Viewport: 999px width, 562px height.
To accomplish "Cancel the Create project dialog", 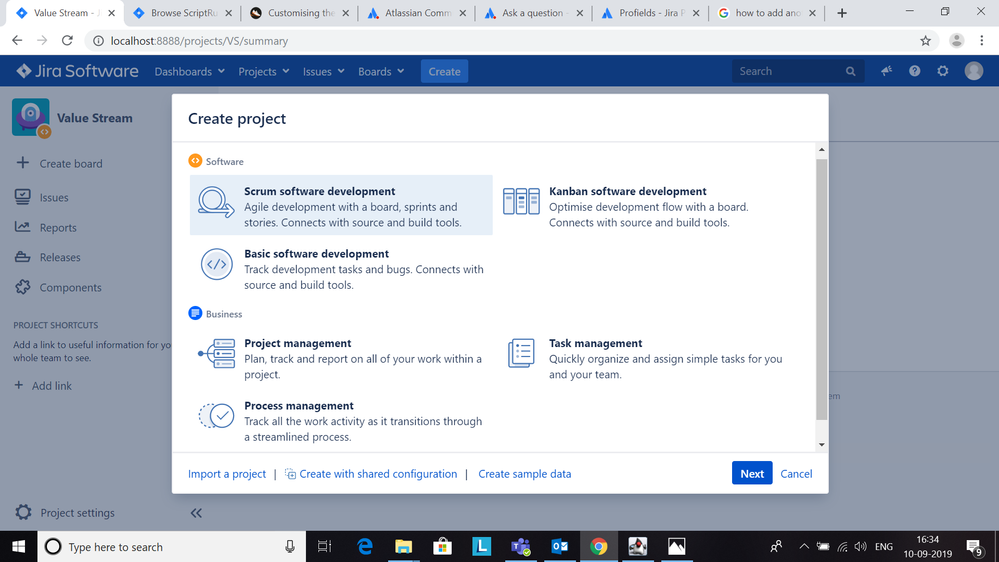I will [796, 473].
